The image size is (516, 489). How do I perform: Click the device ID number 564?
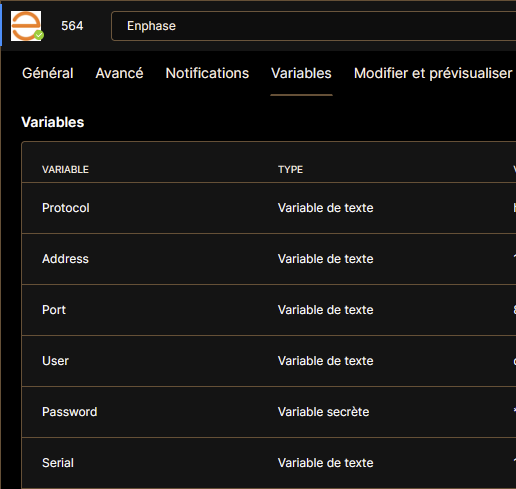pos(72,26)
